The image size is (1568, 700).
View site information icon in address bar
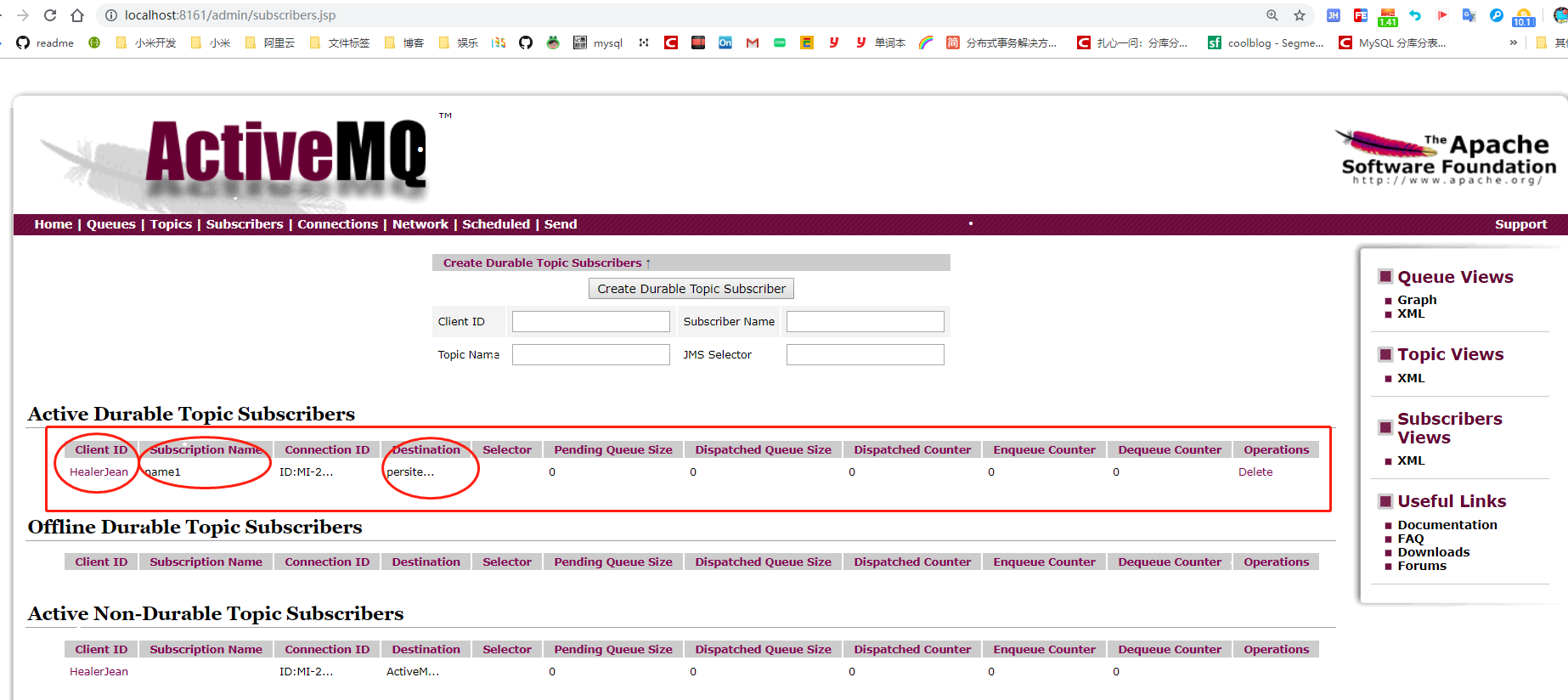(x=110, y=15)
